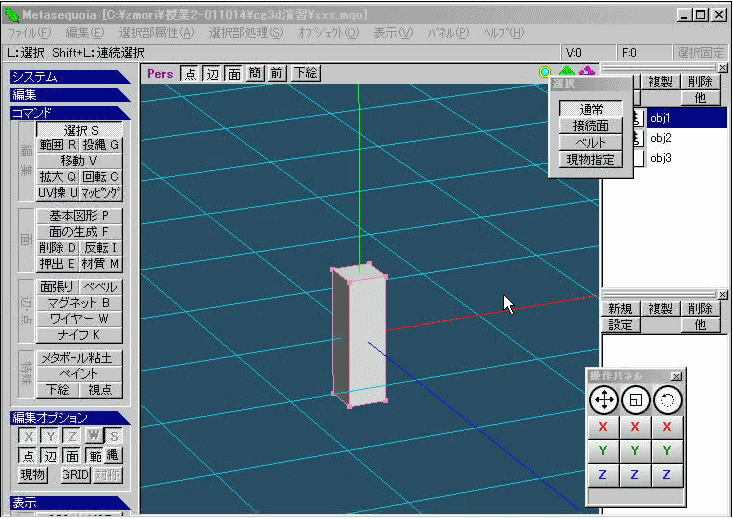This screenshot has width=733, height=519.
Task: Activate the 押出 E extrude command
Action: click(x=57, y=264)
